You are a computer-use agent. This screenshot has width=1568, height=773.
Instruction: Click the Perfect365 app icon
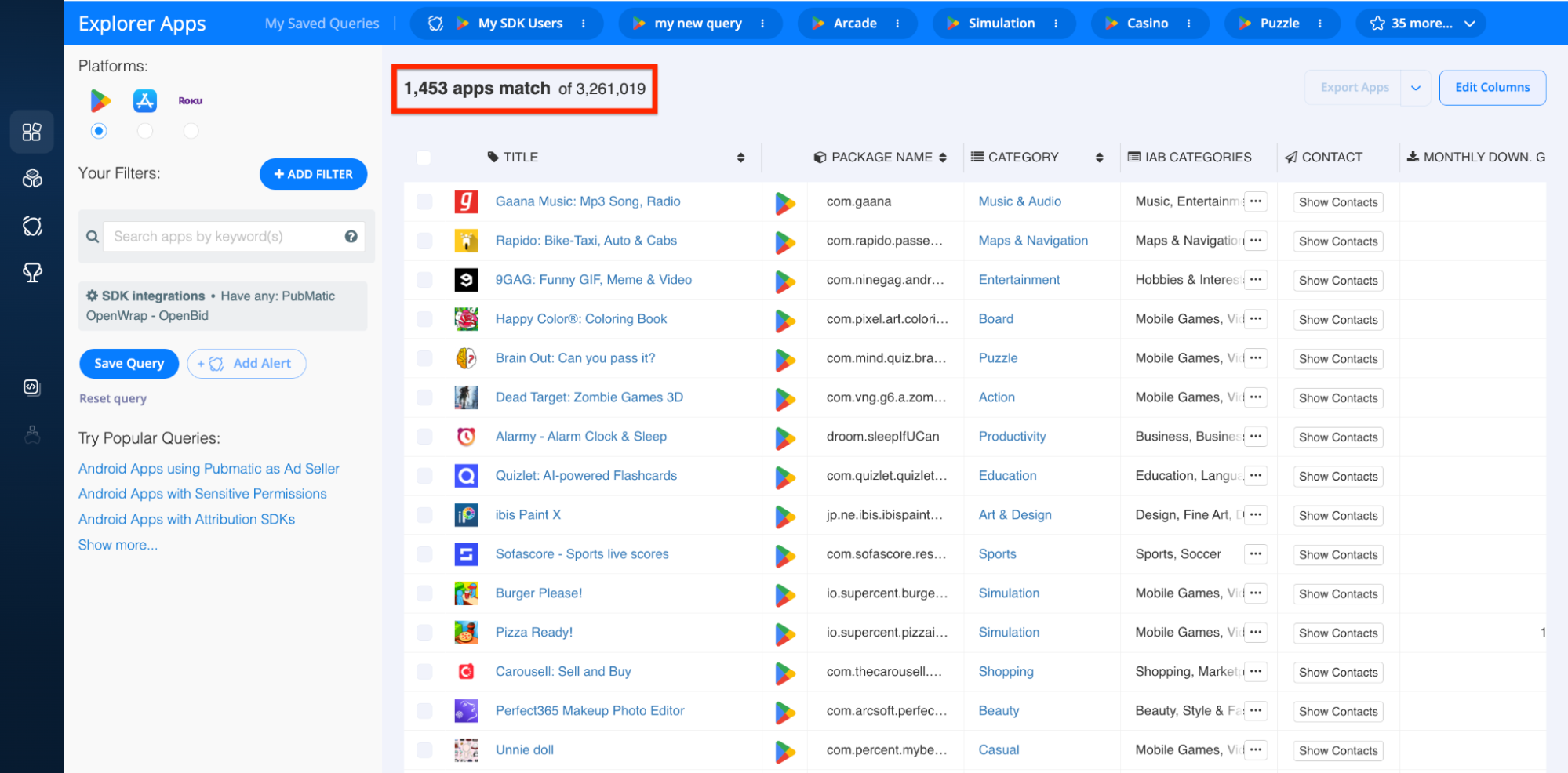pos(466,711)
